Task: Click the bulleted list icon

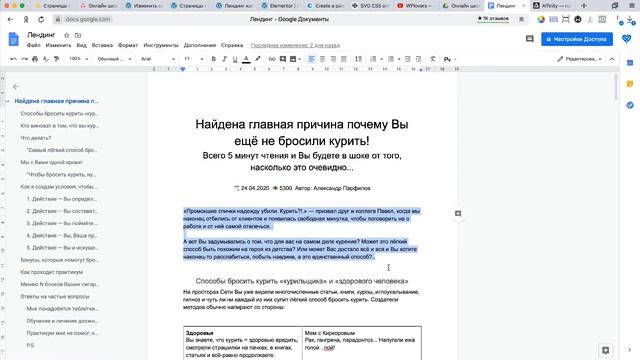Action: pyautogui.click(x=391, y=59)
